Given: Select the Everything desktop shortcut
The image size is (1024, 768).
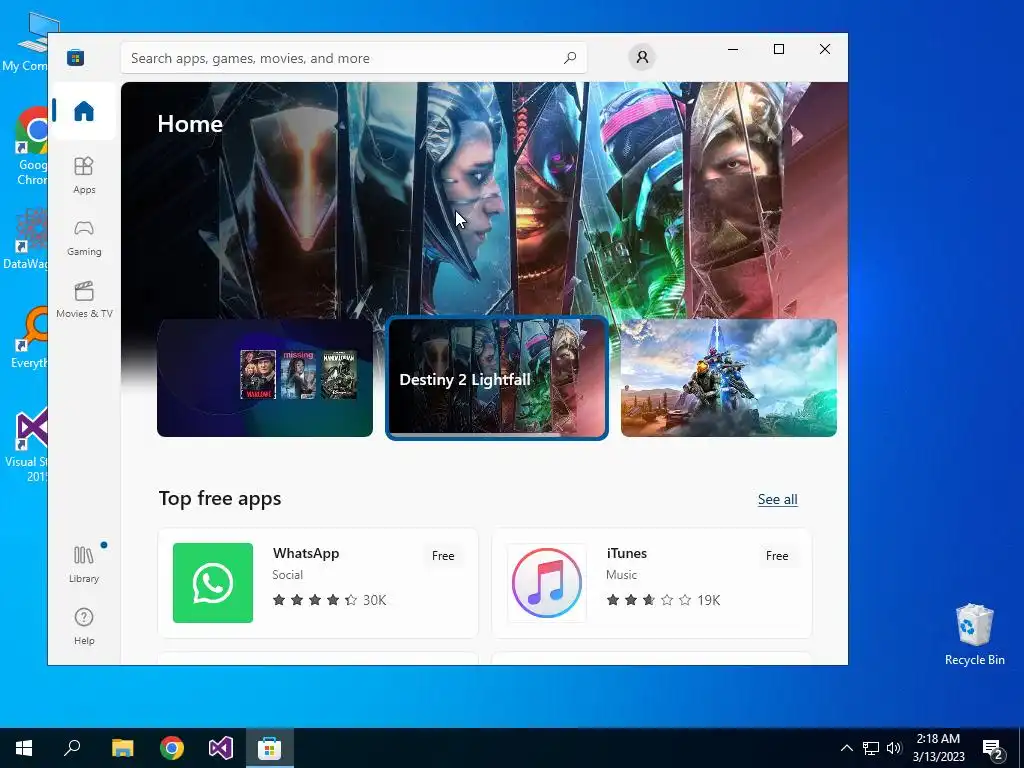Looking at the screenshot, I should [x=29, y=338].
